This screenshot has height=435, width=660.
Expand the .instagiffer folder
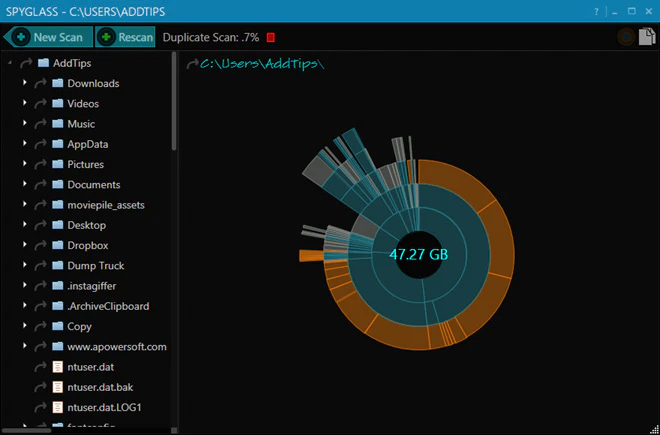25,285
